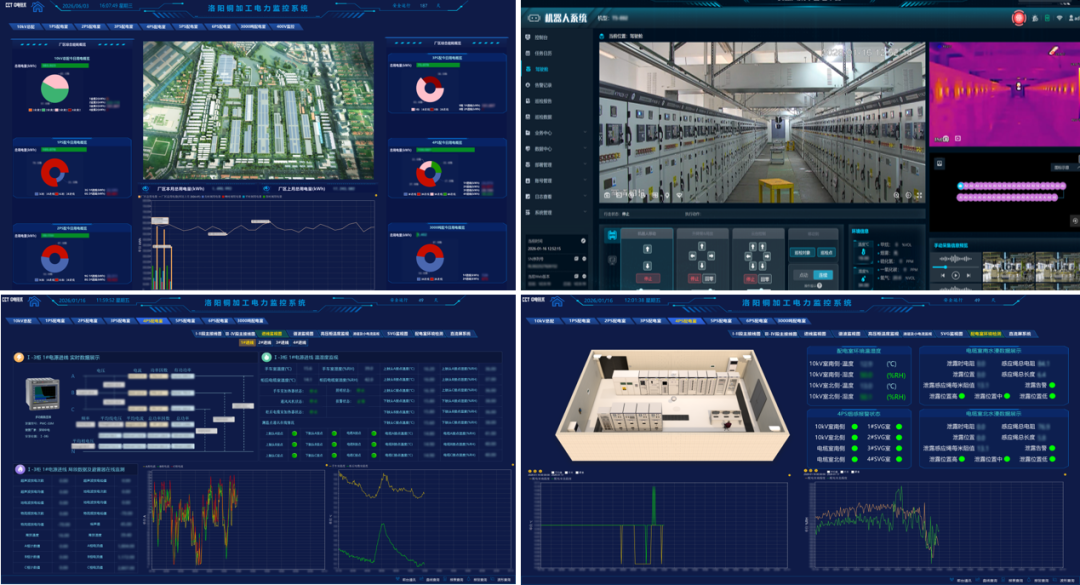Switch robot control to 连续 mode
The height and width of the screenshot is (585, 1080).
(x=822, y=275)
